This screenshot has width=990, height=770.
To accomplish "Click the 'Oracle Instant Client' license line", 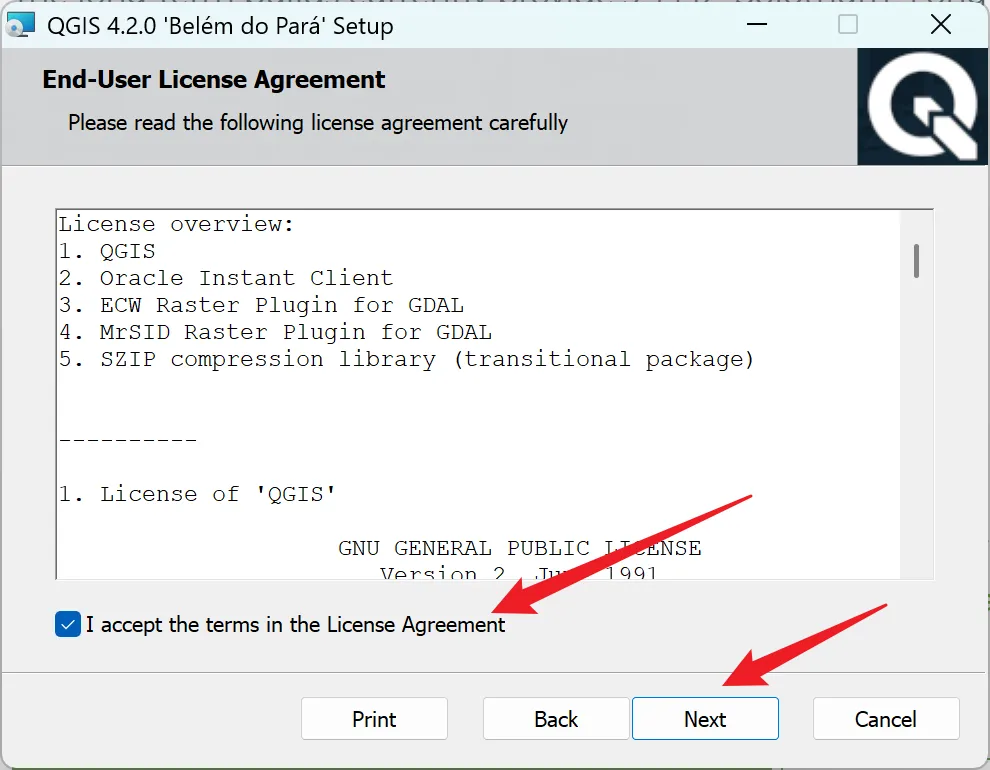I will [x=226, y=278].
